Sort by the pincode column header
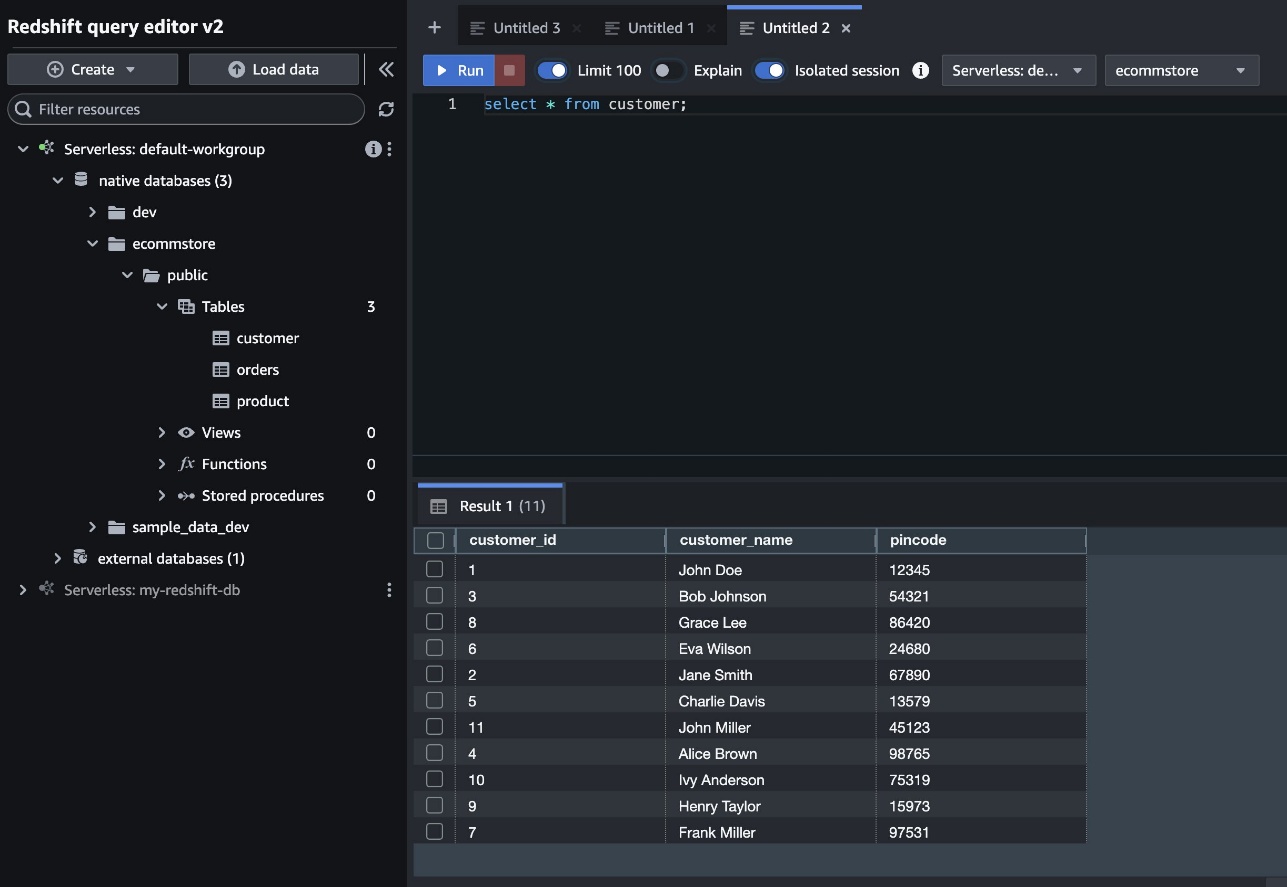Image resolution: width=1287 pixels, height=887 pixels. 981,540
